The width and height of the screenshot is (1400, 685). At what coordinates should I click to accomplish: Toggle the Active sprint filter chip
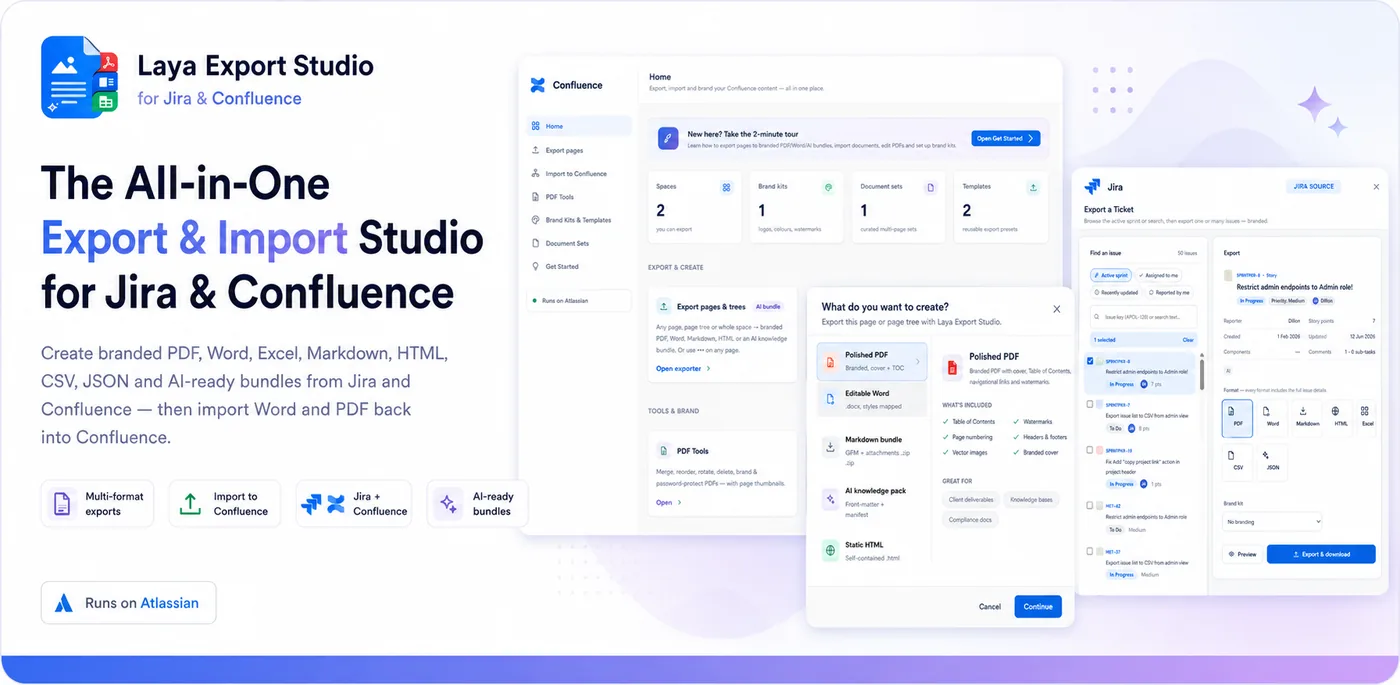coord(1111,275)
